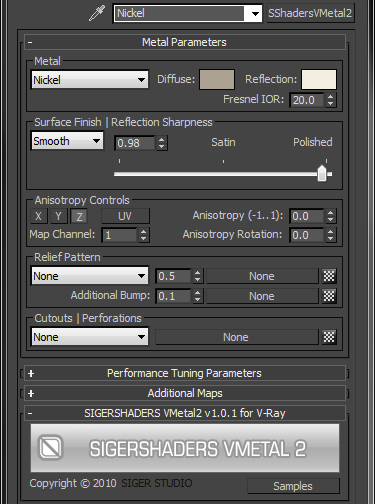
Task: Click the Map Channel spinner arrows
Action: 143,235
